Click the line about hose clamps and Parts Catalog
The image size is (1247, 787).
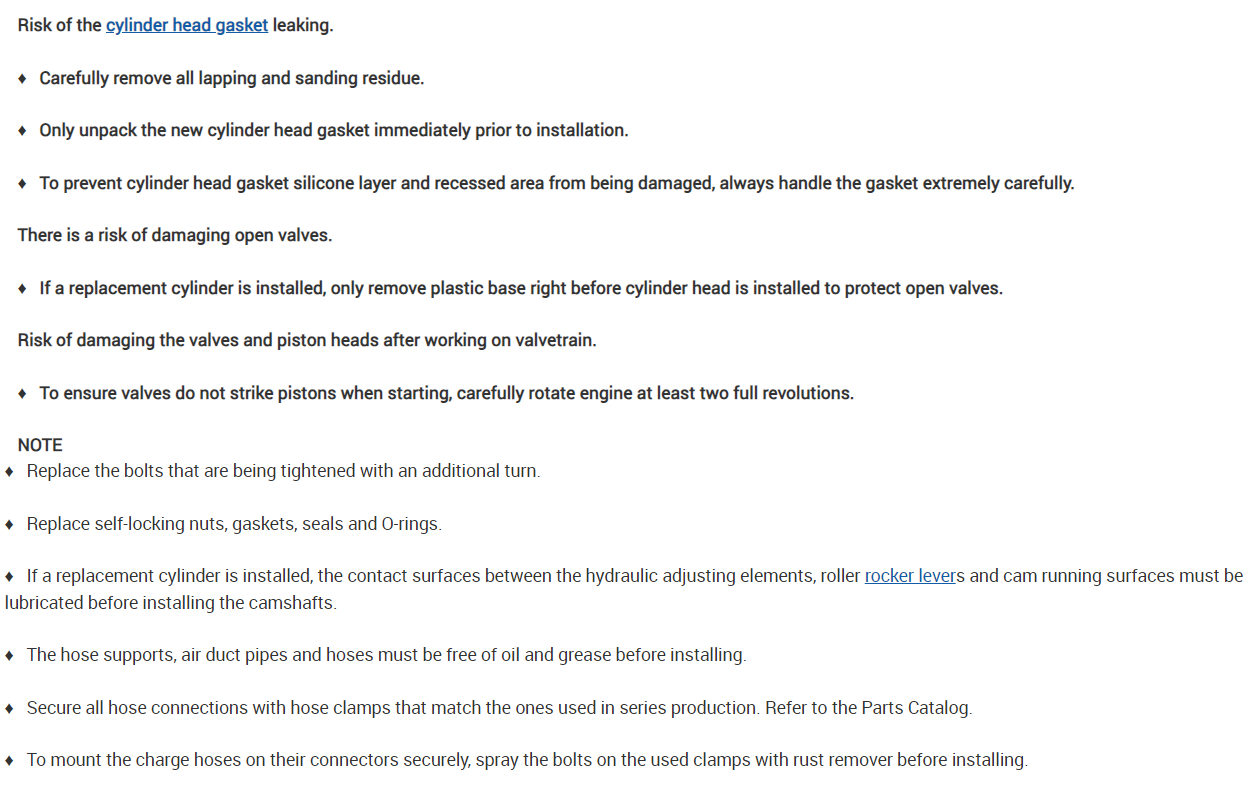[x=499, y=708]
